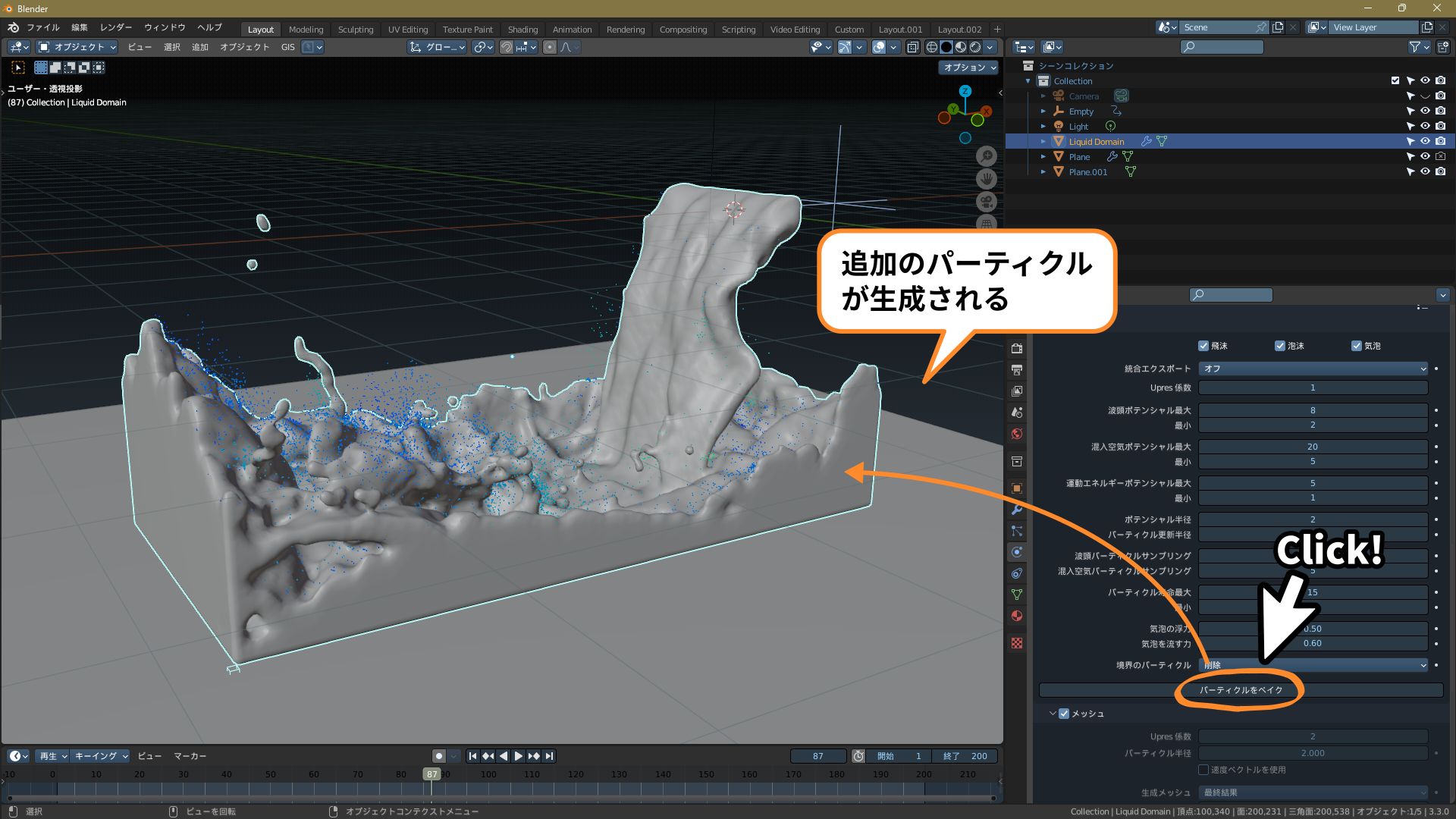Jump to the timeline end frame
The width and height of the screenshot is (1456, 819).
pos(550,756)
